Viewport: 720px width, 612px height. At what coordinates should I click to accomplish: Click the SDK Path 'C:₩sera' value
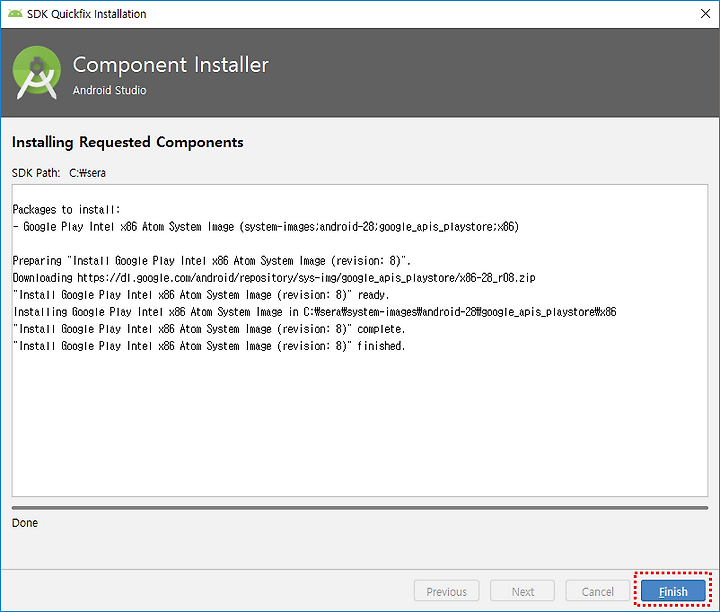(87, 173)
